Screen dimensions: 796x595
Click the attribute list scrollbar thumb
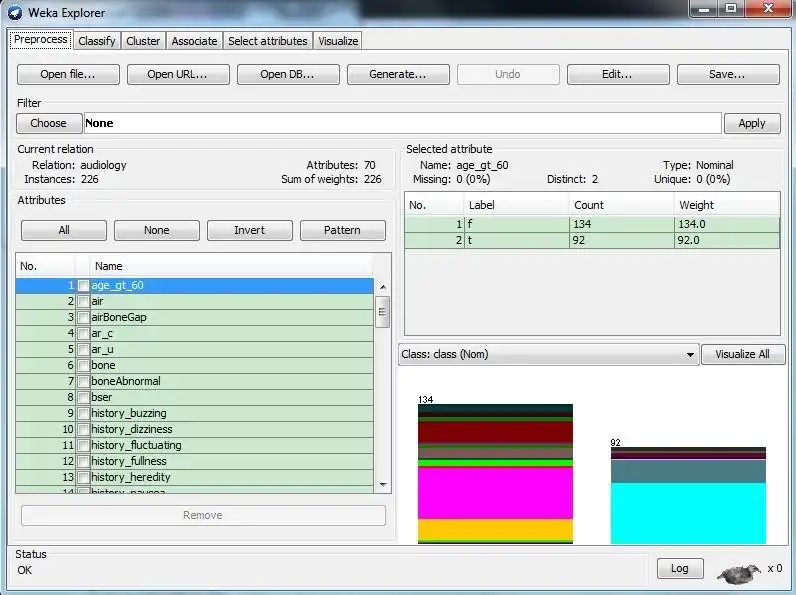coord(383,312)
